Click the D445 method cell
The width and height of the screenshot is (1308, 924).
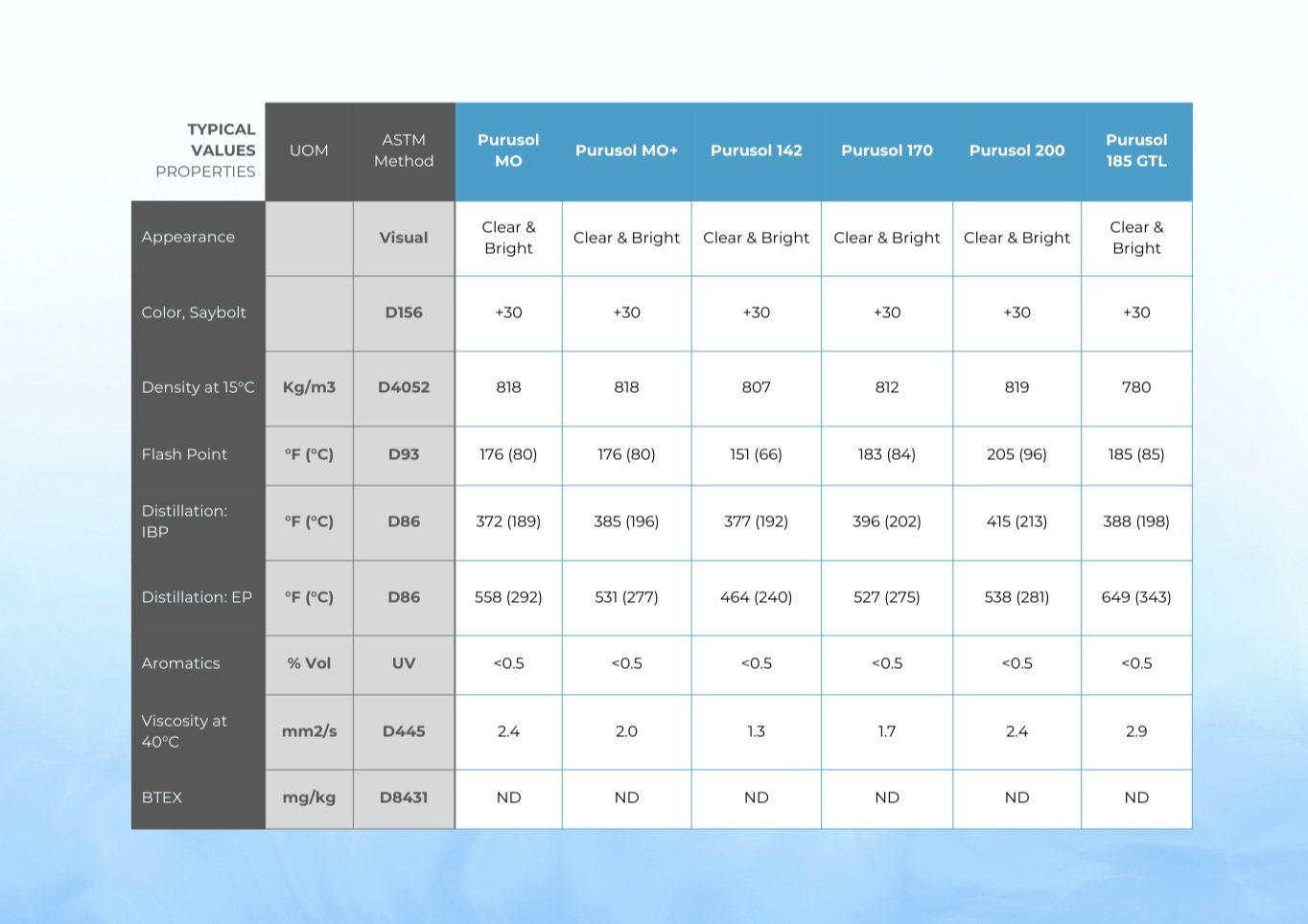(404, 731)
